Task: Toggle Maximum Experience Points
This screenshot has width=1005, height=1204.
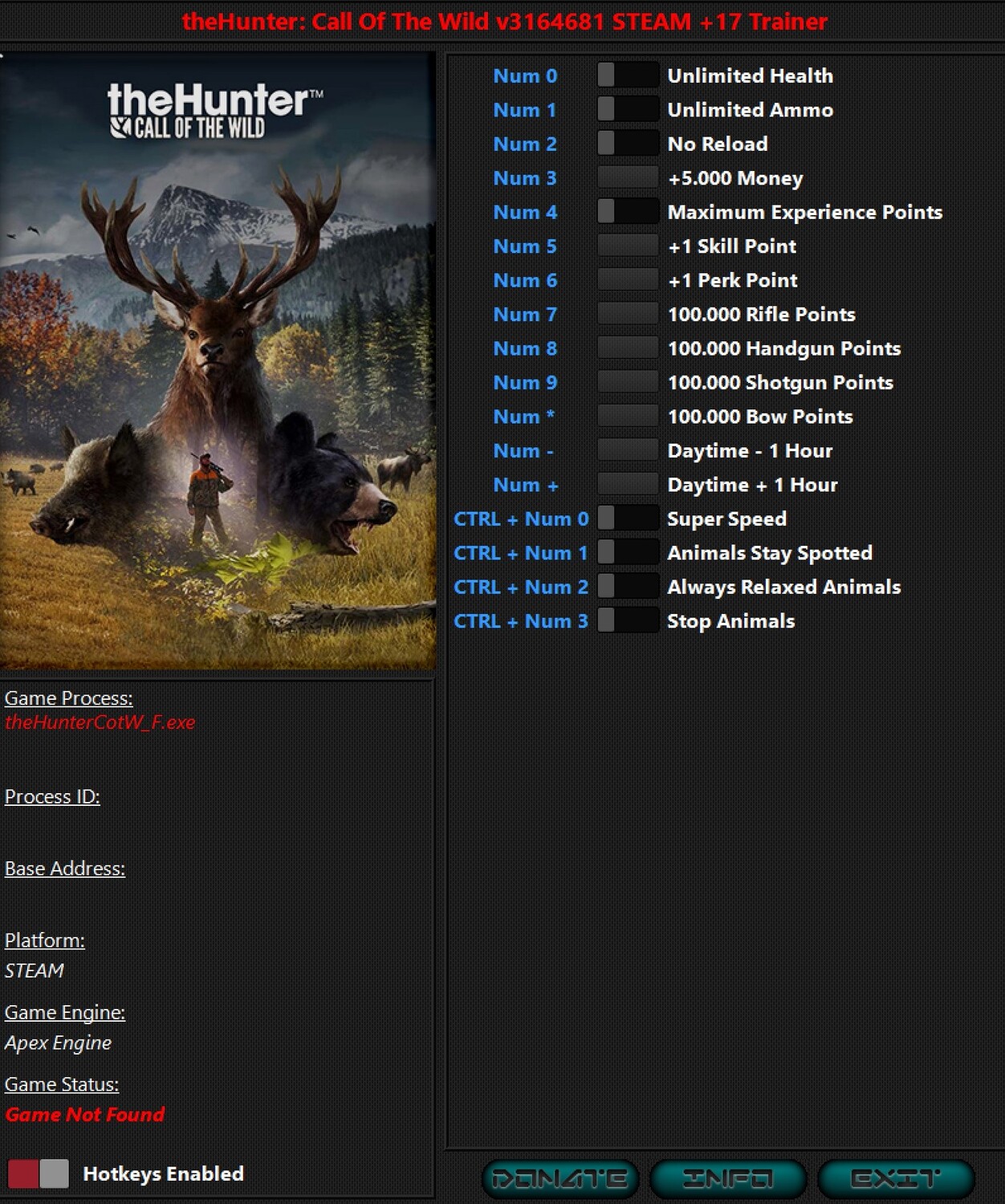Action: (x=627, y=212)
